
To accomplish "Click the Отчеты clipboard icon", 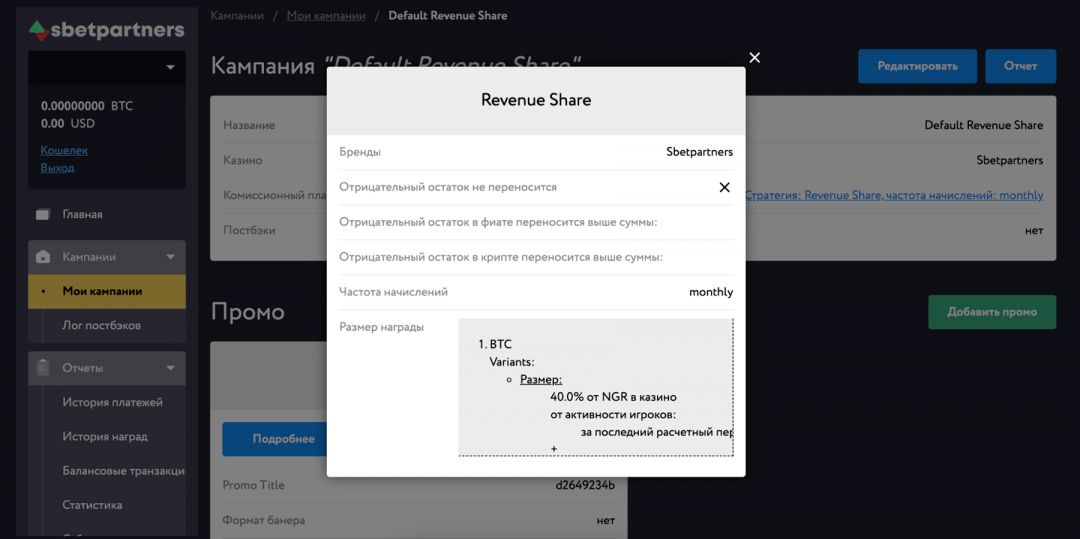I will 43,368.
